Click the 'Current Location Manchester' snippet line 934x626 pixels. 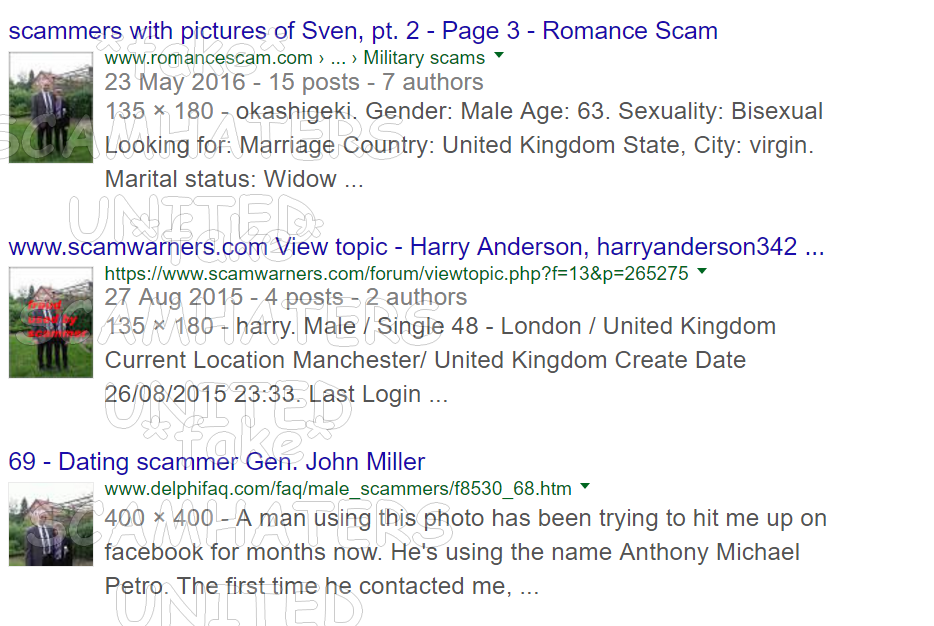(x=425, y=360)
